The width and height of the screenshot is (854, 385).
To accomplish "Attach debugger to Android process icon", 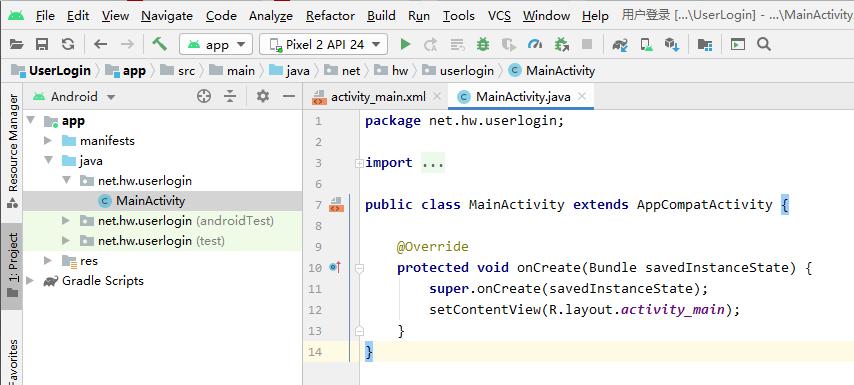I will click(562, 45).
